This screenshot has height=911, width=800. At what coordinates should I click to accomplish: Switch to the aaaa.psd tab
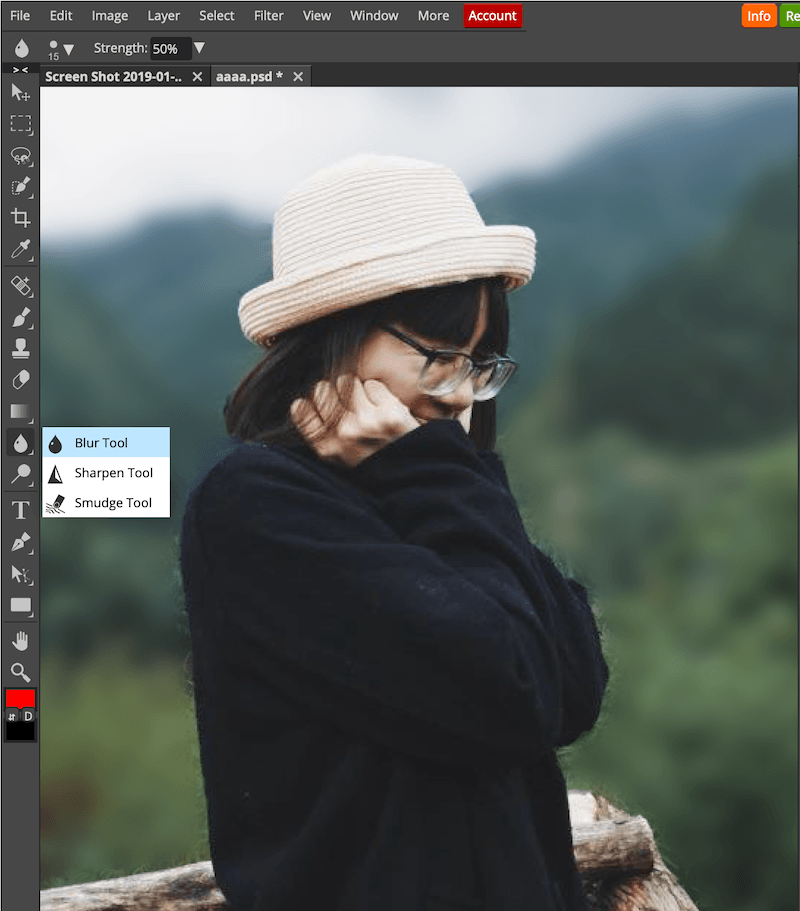coord(249,77)
